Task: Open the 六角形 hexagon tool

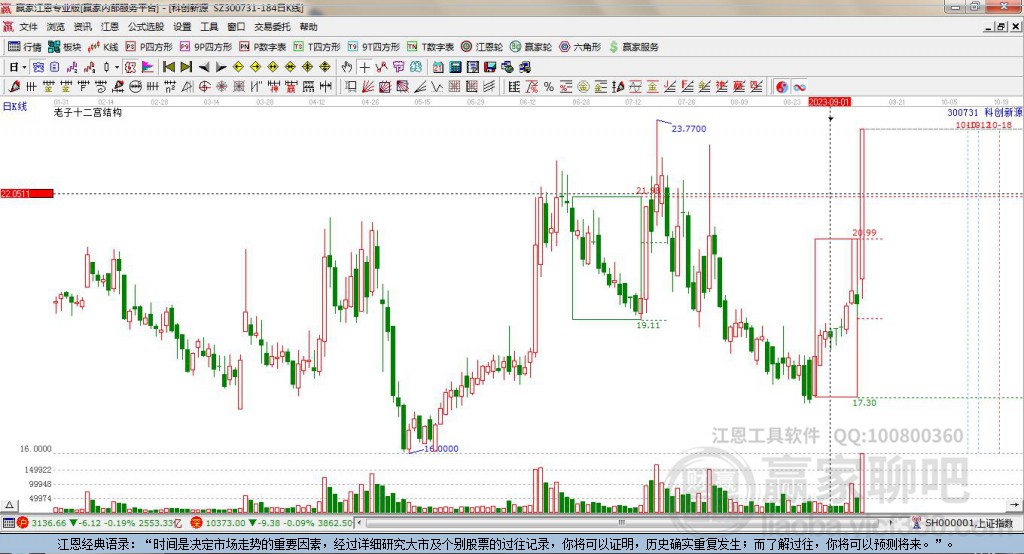Action: [x=580, y=46]
